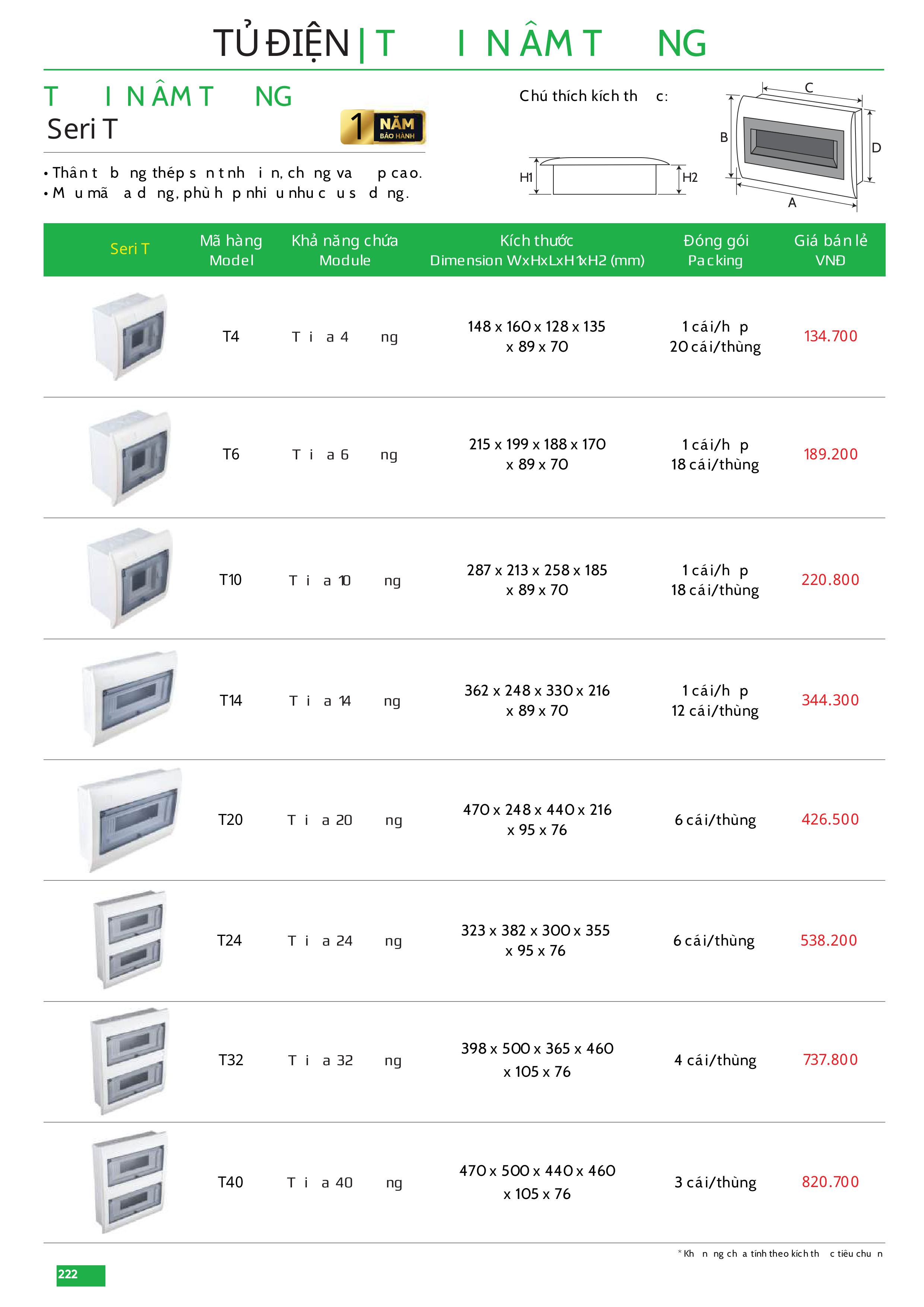
Task: Click the price 134.700
Action: click(x=830, y=336)
